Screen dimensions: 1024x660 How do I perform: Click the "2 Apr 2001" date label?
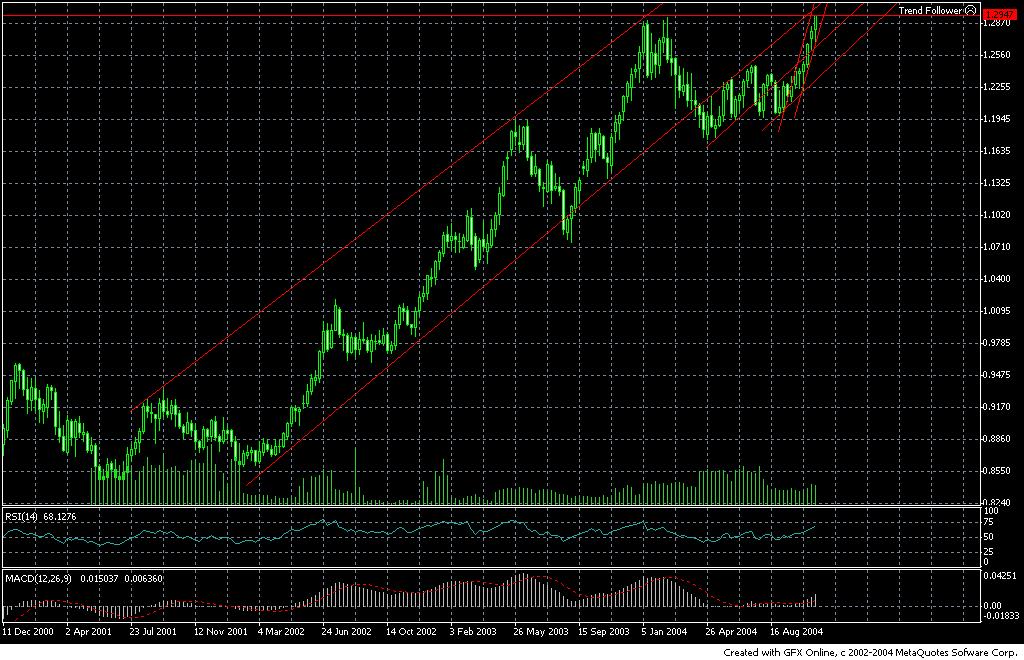point(88,632)
